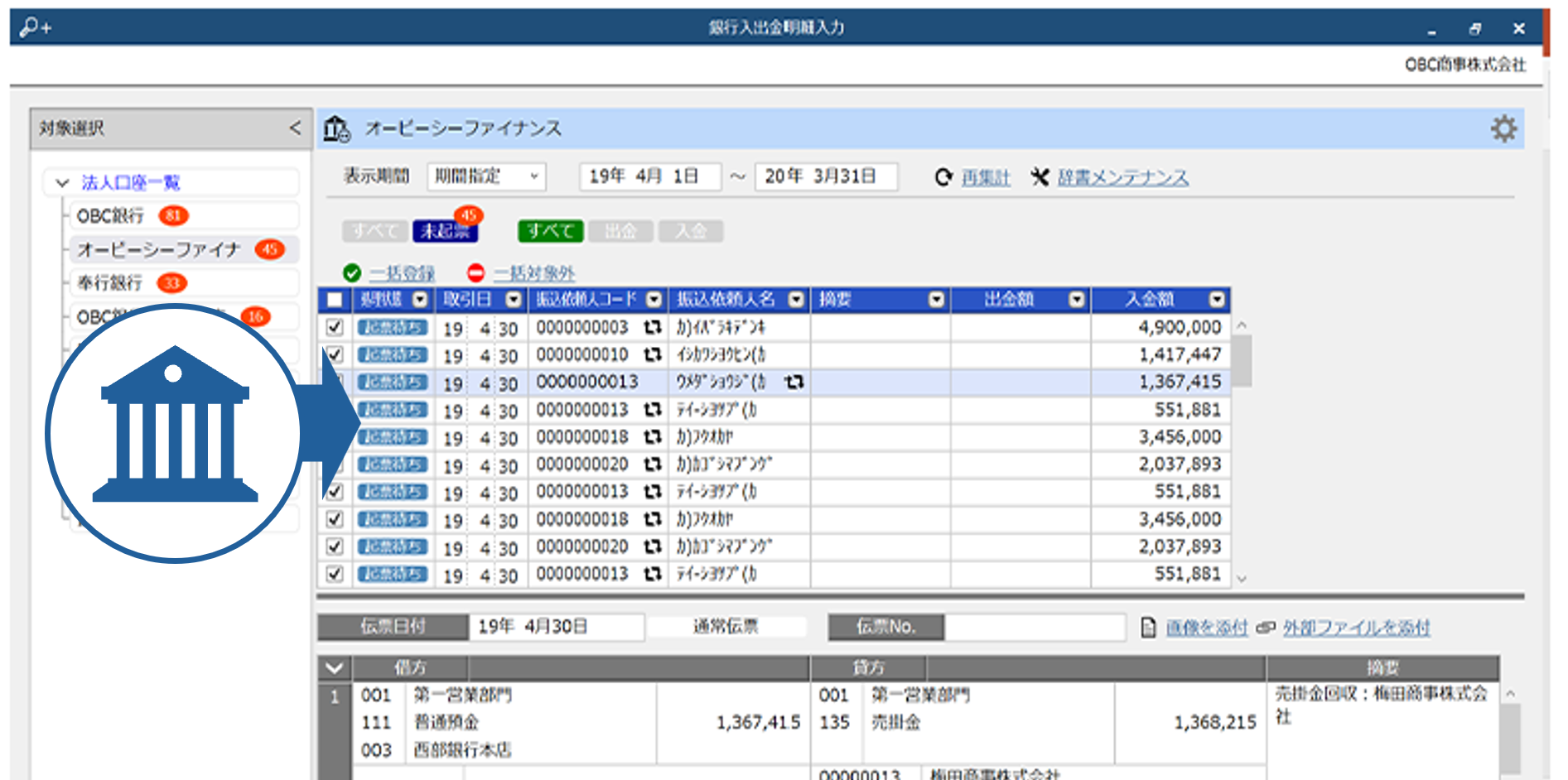Collapse the 法人口座一覧 tree node
This screenshot has width=1568, height=780.
(62, 183)
